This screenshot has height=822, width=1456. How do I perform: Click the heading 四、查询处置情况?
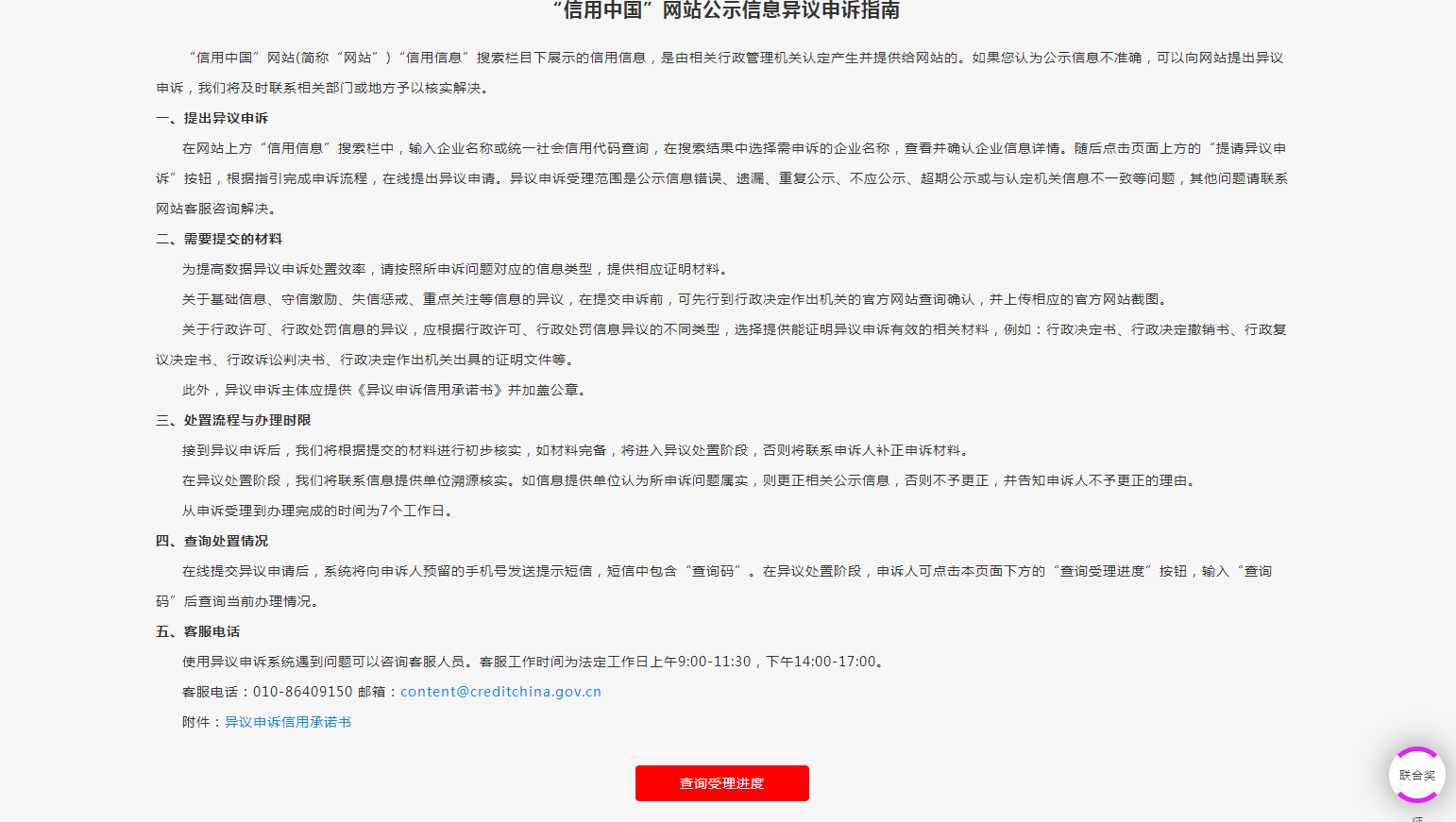tap(212, 541)
